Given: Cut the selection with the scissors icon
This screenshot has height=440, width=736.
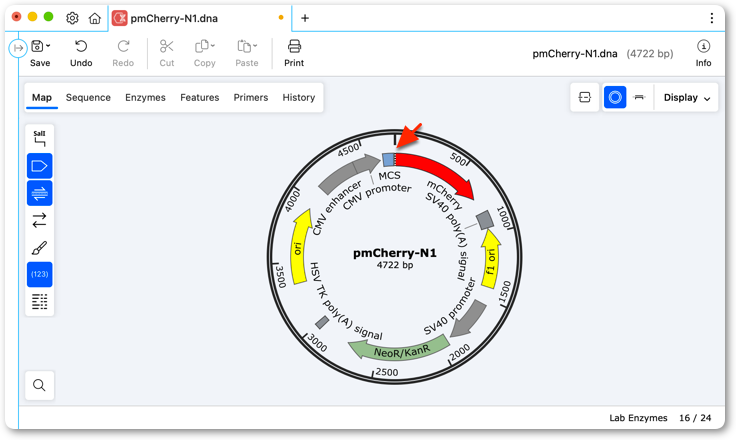Looking at the screenshot, I should (167, 54).
